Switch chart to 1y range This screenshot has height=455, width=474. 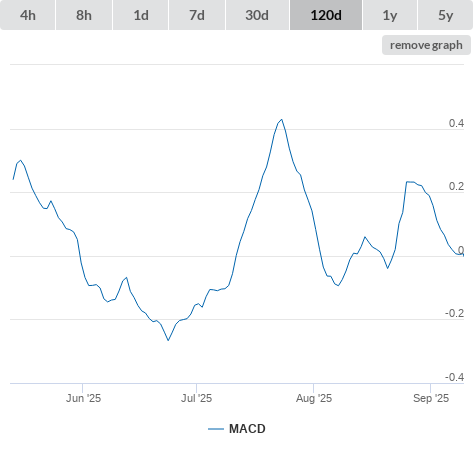tap(390, 15)
